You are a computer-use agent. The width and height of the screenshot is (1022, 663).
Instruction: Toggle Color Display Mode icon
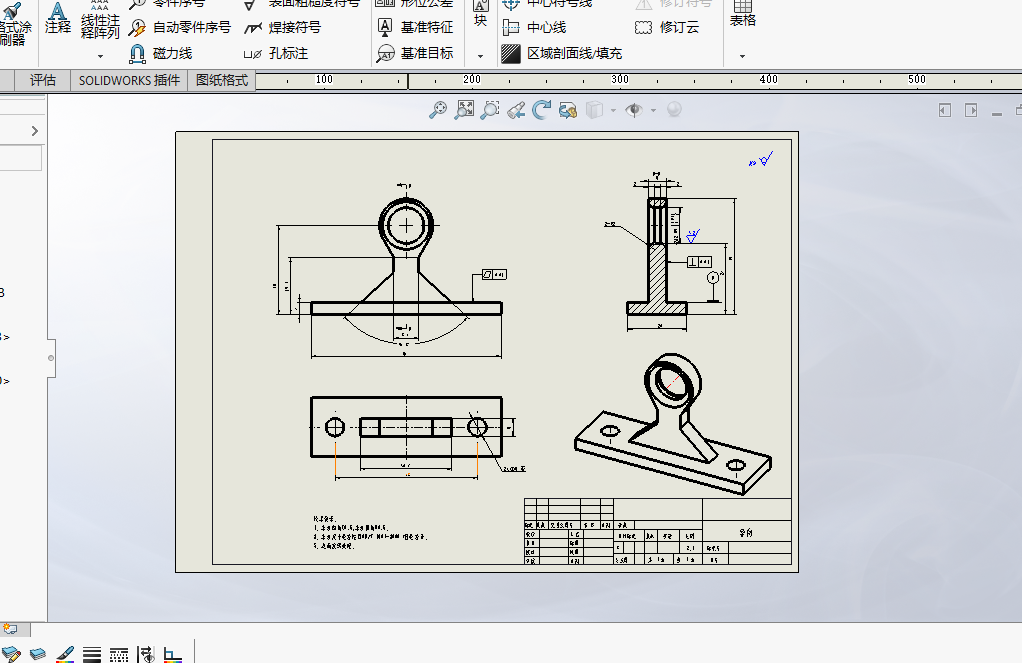173,655
